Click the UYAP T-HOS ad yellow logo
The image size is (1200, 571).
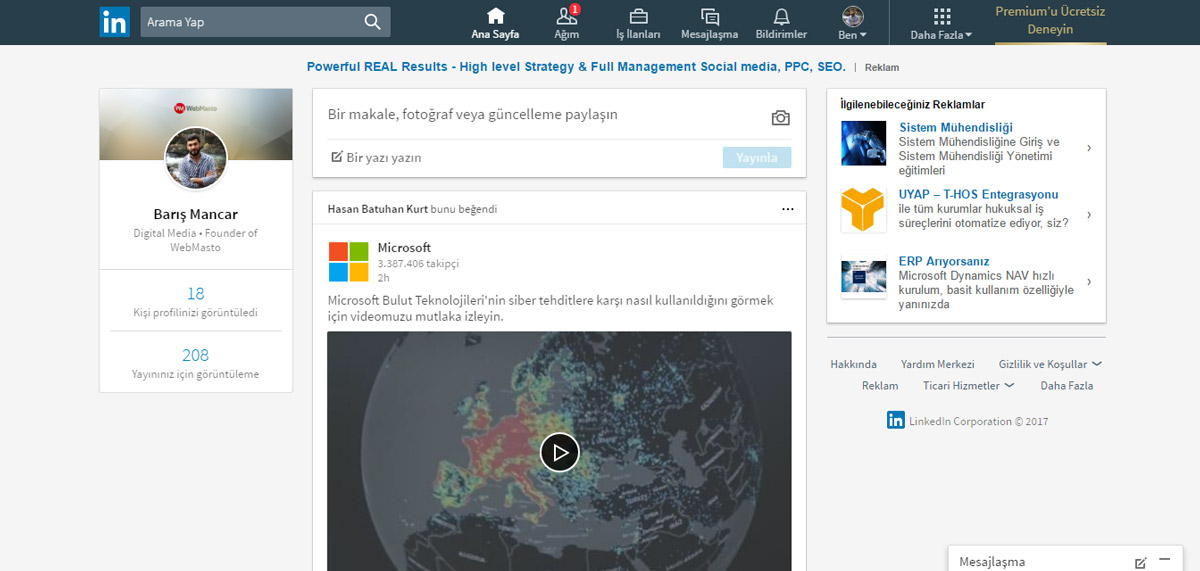point(863,210)
